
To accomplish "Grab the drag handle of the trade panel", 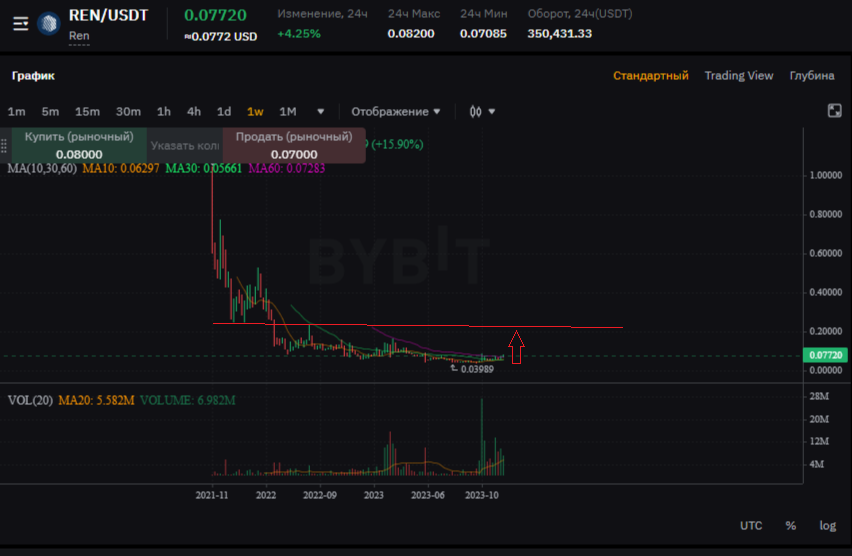I will click(x=4, y=146).
